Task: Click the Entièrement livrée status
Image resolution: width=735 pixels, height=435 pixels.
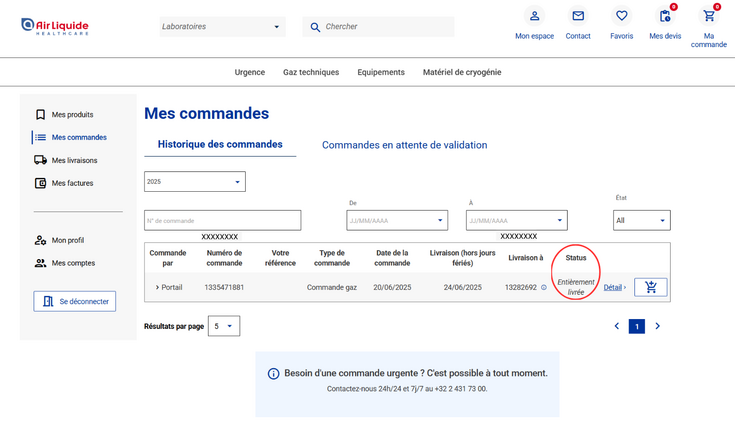Action: 576,287
